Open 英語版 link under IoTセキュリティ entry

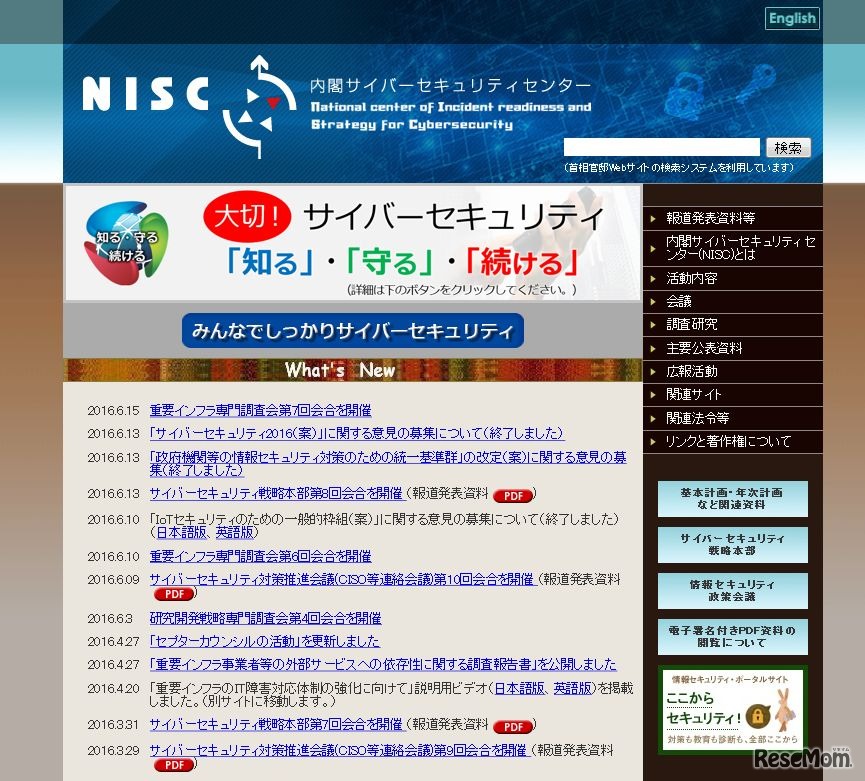[x=234, y=532]
